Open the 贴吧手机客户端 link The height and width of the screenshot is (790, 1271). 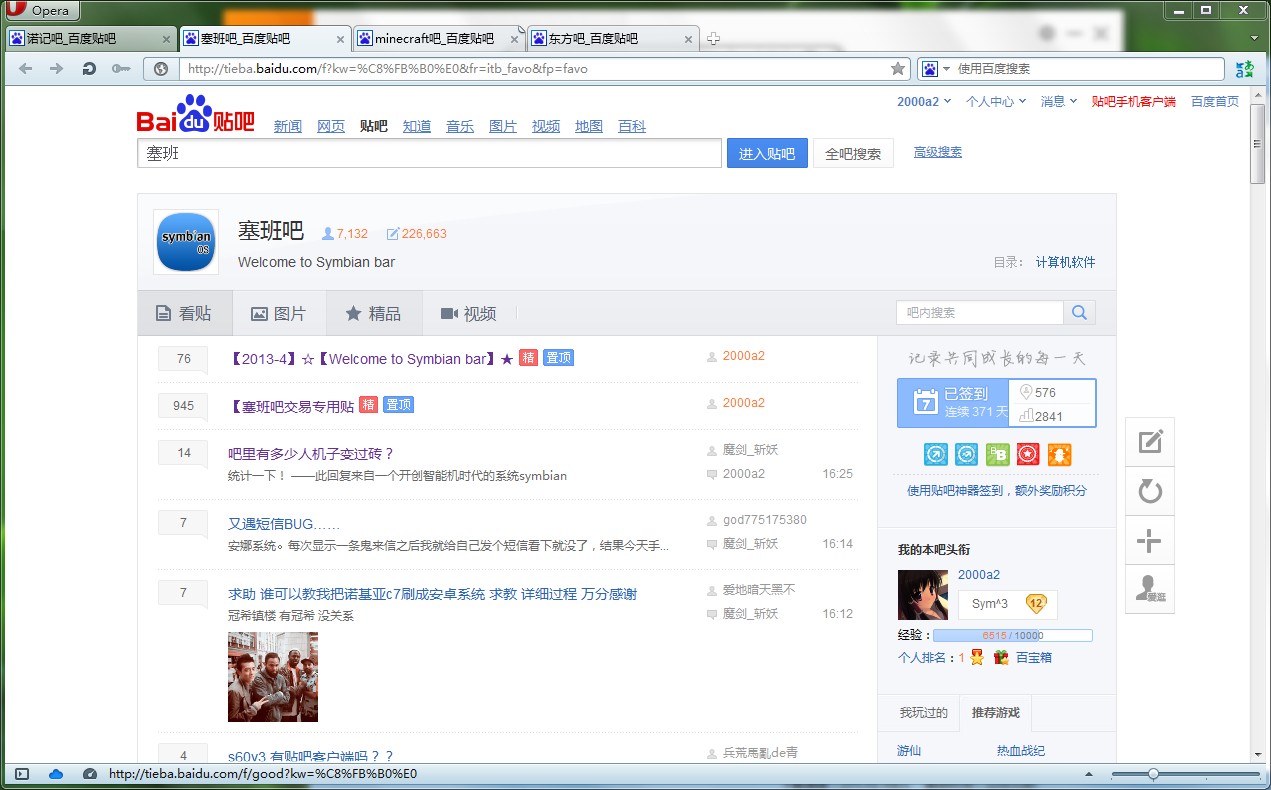[1133, 101]
